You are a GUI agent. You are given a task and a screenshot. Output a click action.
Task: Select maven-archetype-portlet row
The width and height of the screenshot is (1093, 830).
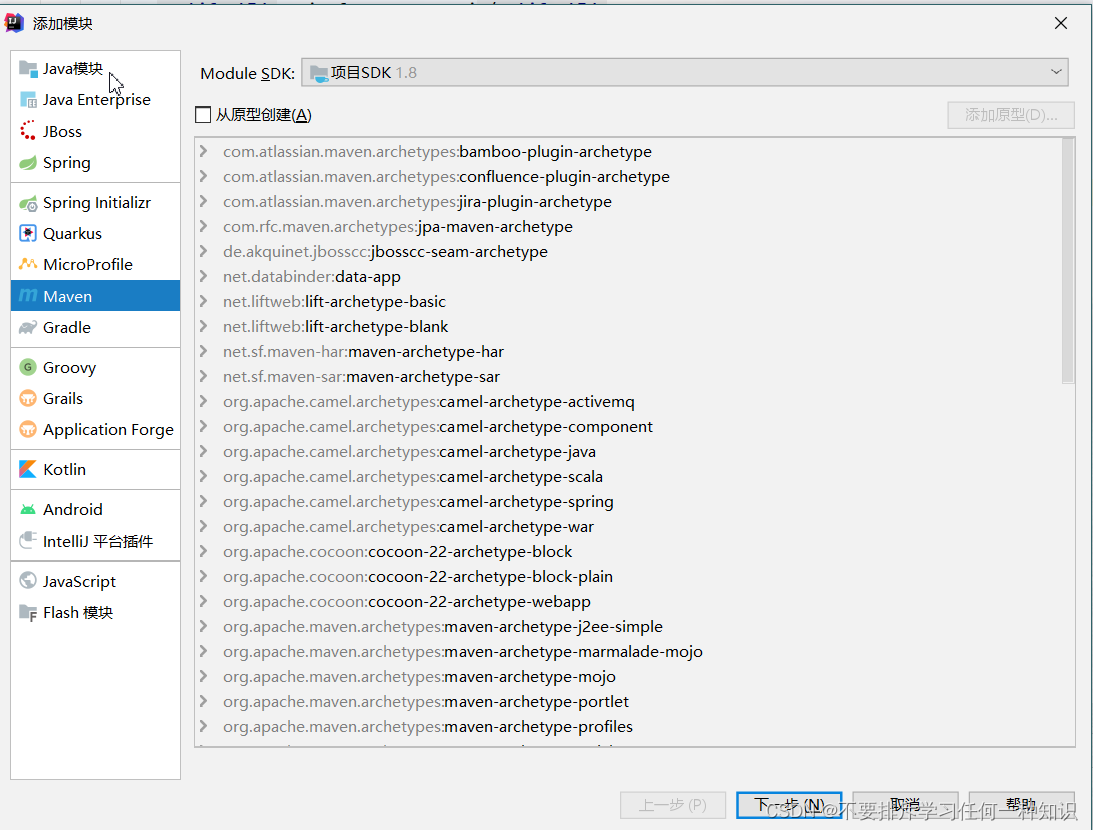point(628,702)
